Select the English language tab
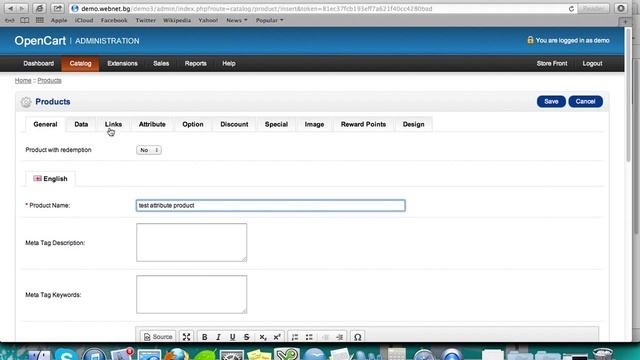The image size is (640, 360). click(x=50, y=179)
